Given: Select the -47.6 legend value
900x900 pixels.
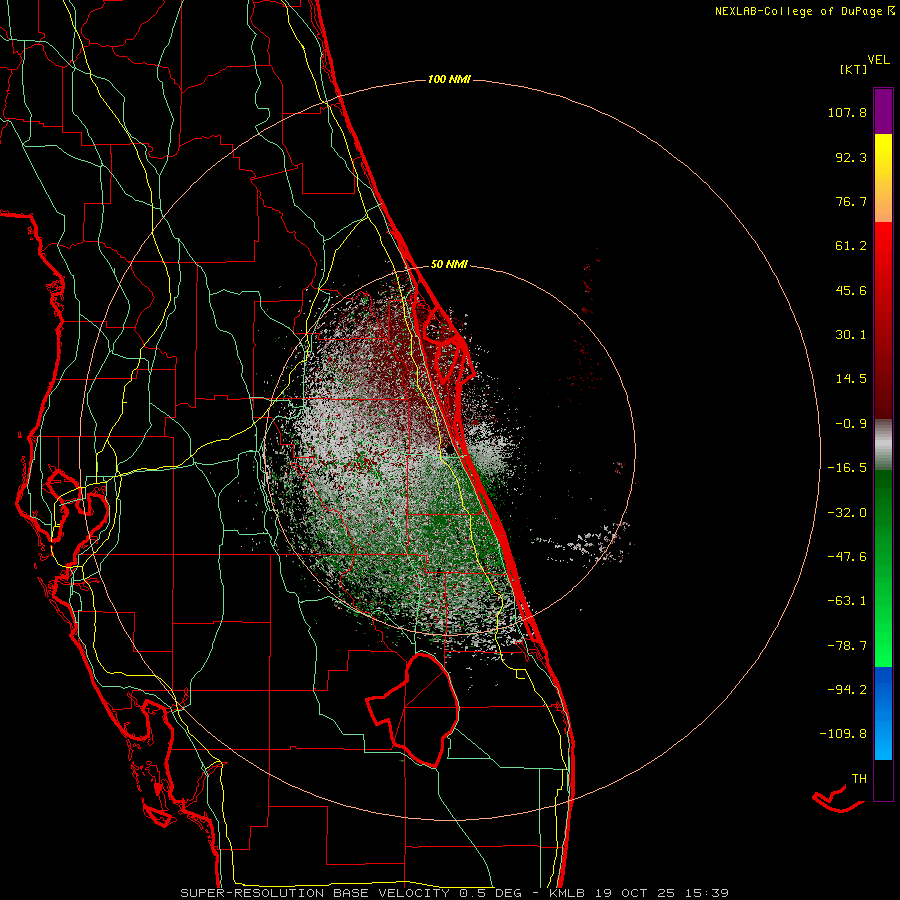Looking at the screenshot, I should (x=847, y=557).
